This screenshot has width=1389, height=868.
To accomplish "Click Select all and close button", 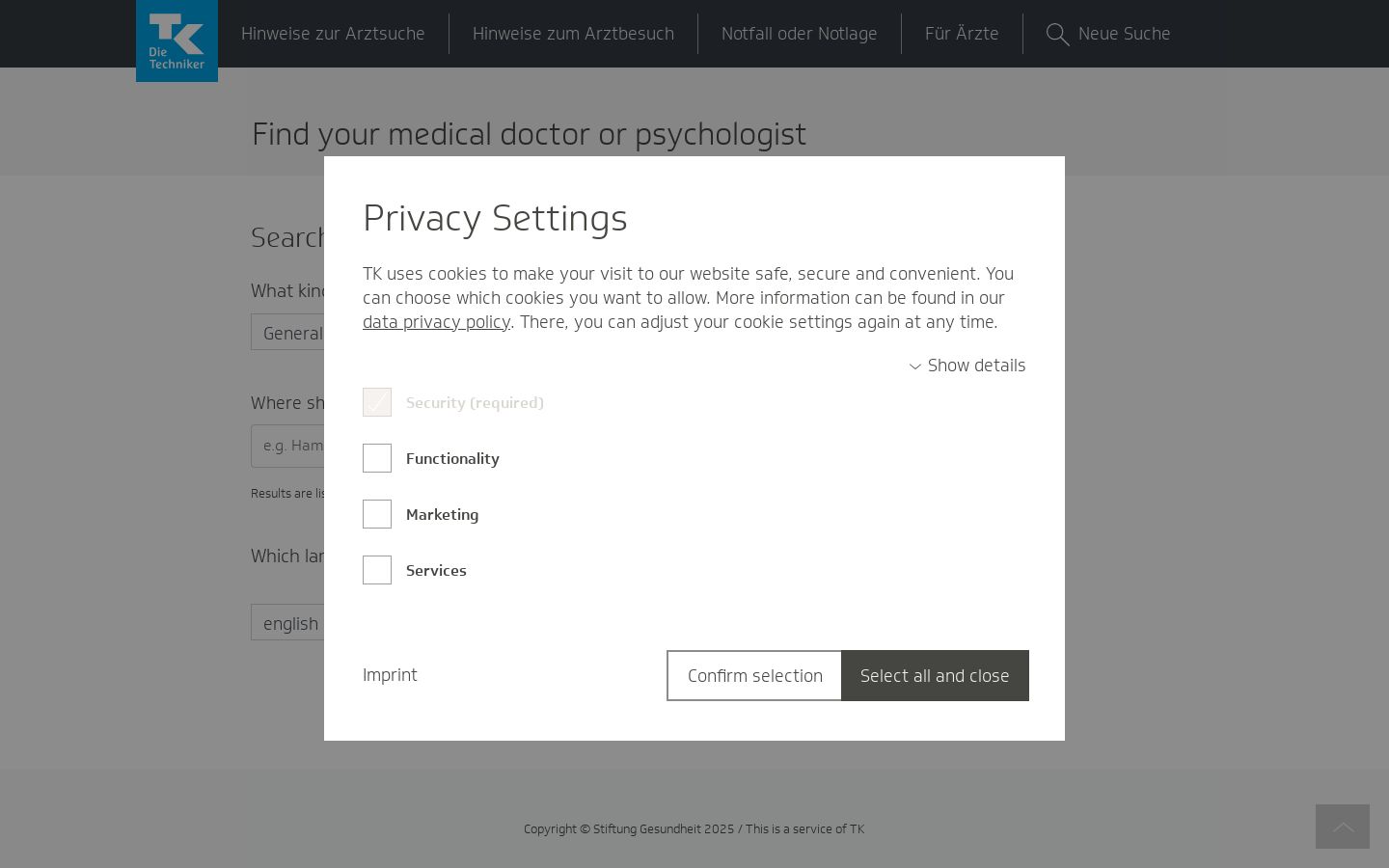I will pyautogui.click(x=935, y=675).
